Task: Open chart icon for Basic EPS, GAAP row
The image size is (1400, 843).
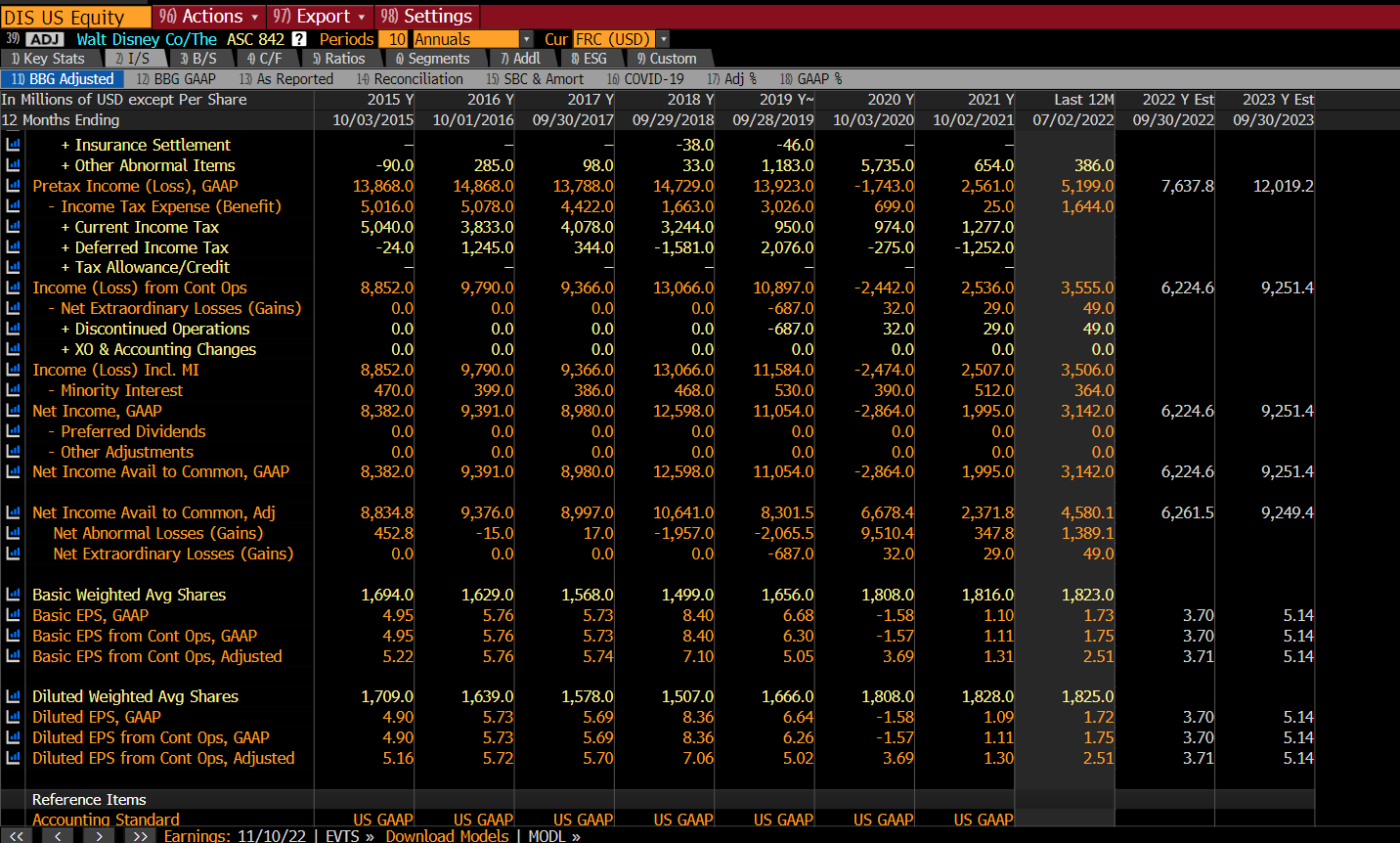Action: 13,615
